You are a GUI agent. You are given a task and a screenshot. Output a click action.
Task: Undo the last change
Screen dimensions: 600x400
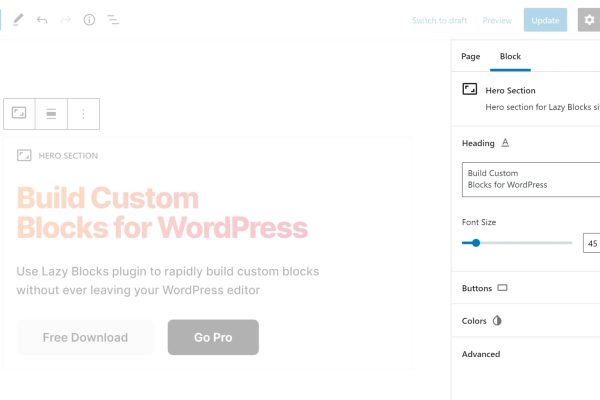42,20
